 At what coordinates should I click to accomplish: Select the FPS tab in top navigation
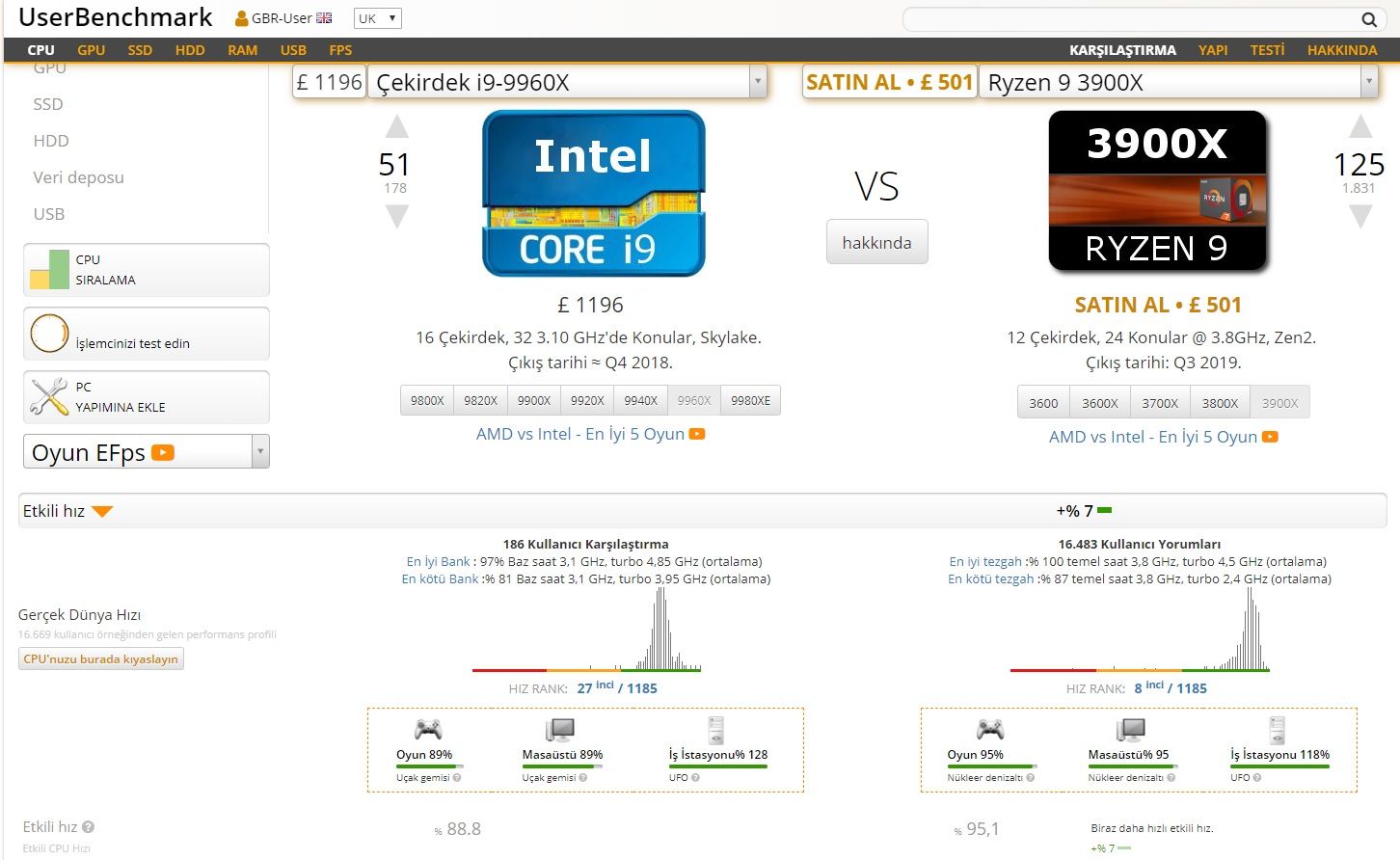(x=340, y=50)
